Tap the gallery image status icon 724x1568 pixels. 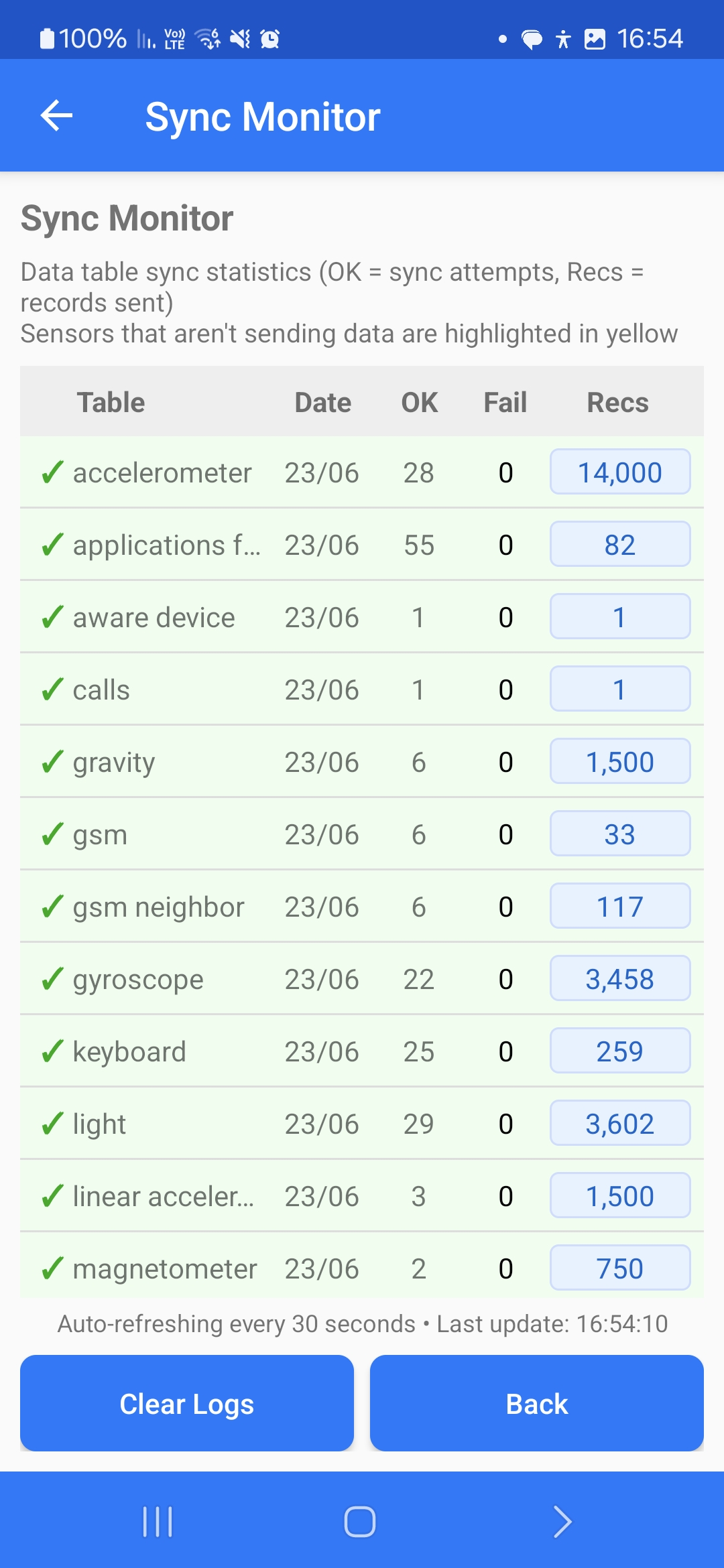click(x=595, y=39)
